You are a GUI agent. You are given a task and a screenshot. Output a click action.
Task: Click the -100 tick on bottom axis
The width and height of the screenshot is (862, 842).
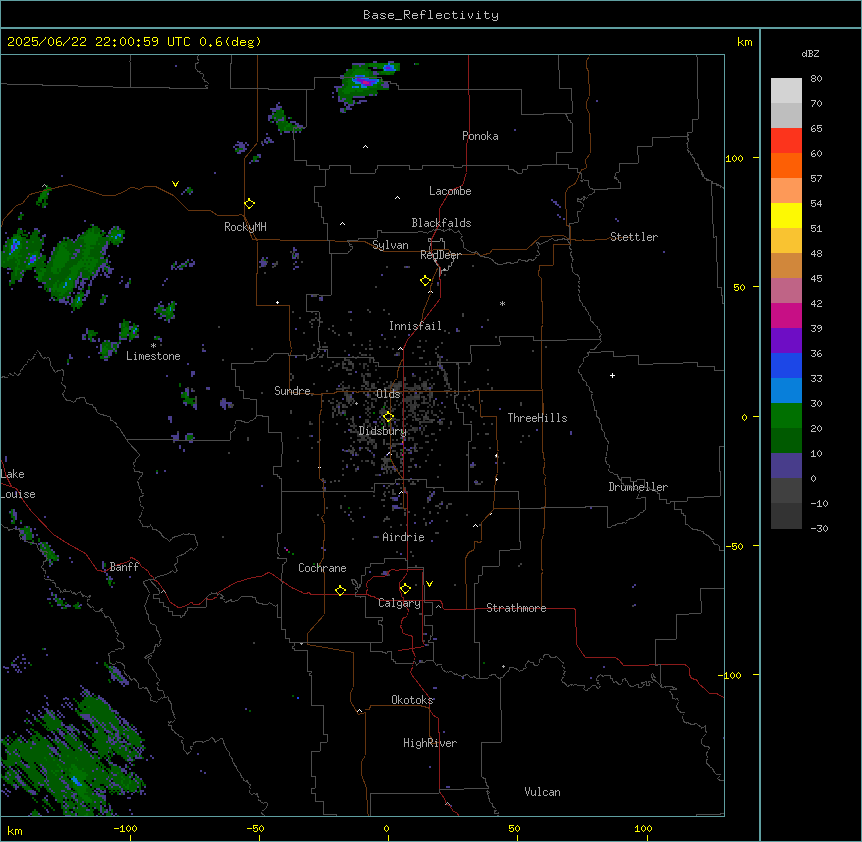125,828
